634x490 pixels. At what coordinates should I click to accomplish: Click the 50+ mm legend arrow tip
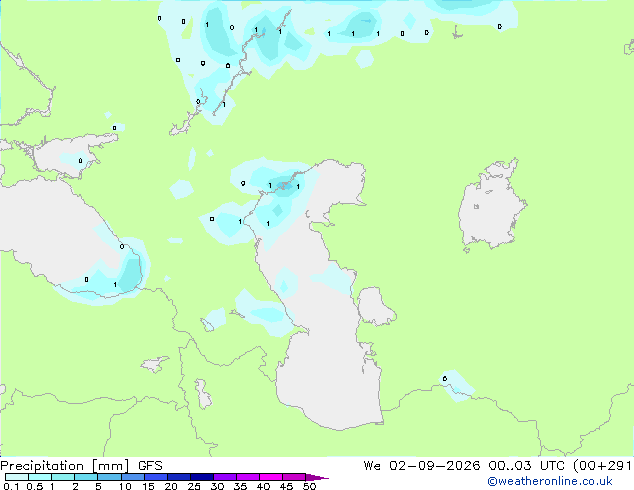click(317, 477)
